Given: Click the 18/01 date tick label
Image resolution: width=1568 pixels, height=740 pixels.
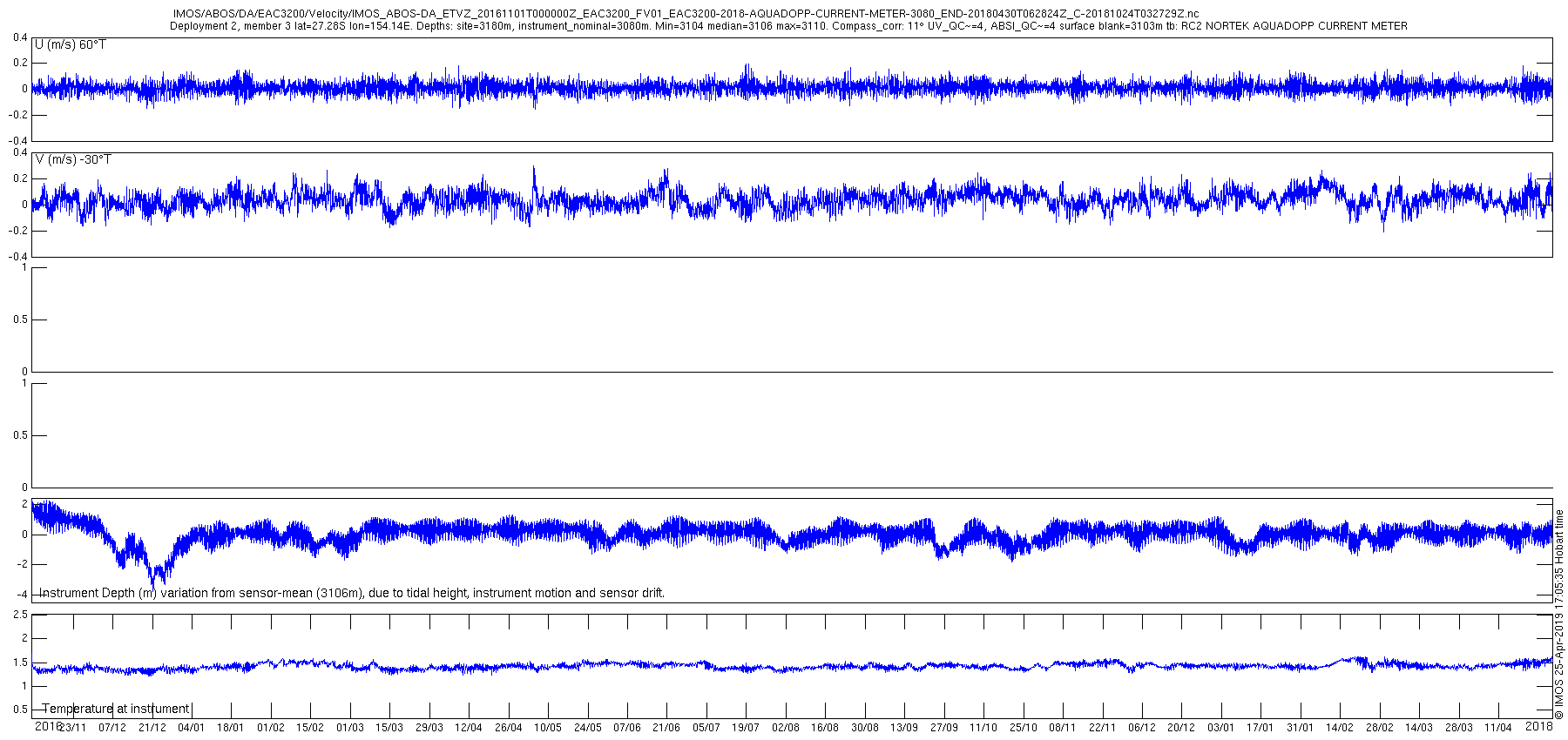Looking at the screenshot, I should point(231,728).
